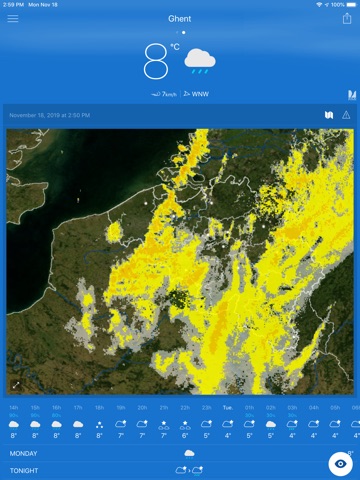Tap the 14h forecast cloud icon
This screenshot has width=360, height=480.
[x=14, y=424]
